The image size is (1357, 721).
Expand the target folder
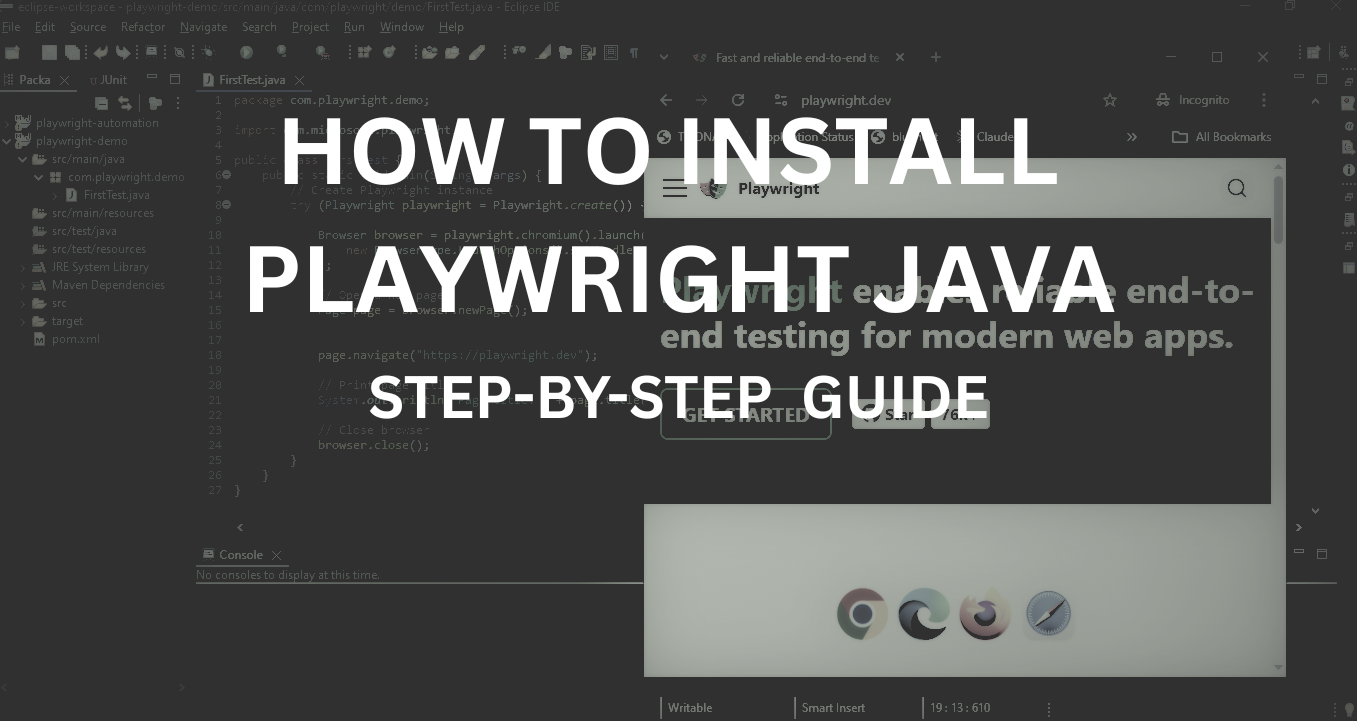click(x=22, y=321)
